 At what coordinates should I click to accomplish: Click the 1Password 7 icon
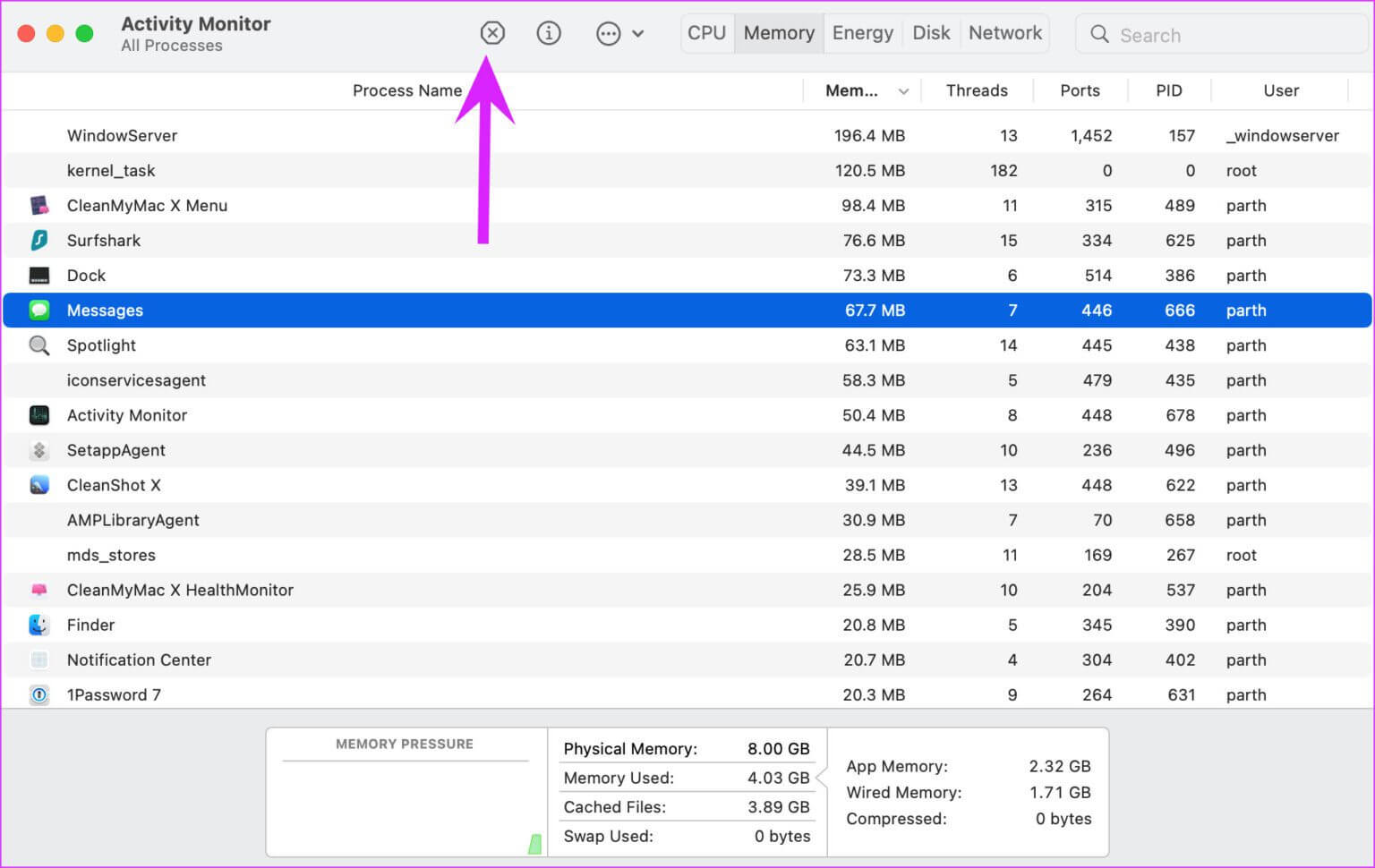pos(39,694)
